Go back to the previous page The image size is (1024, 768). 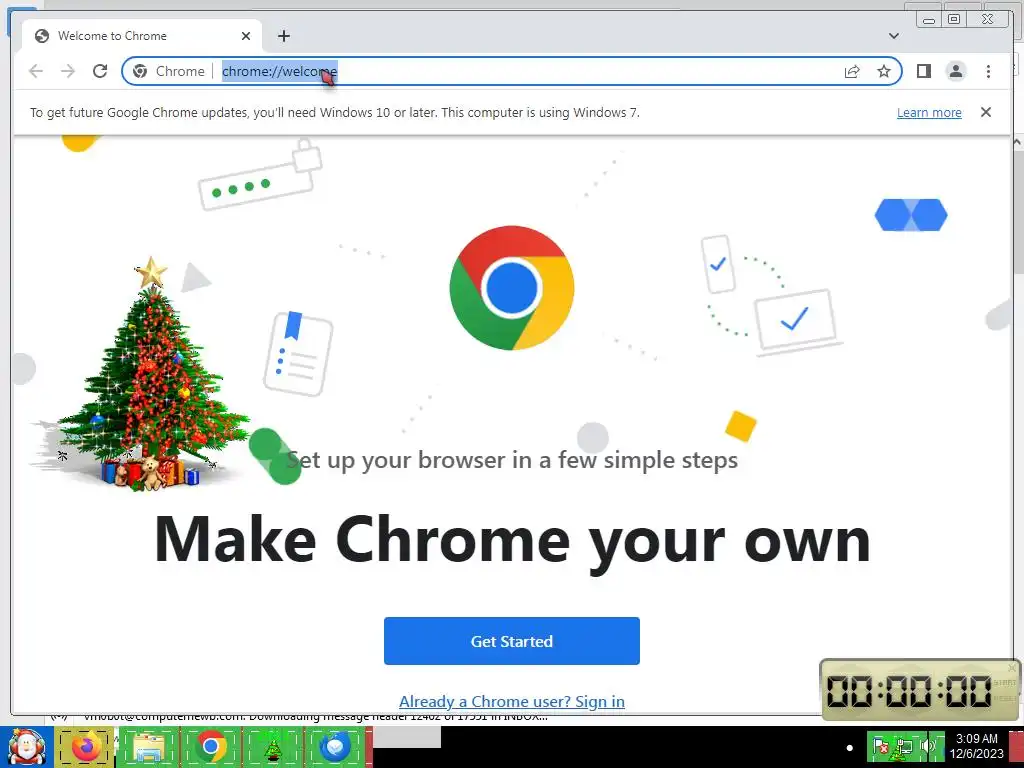(x=36, y=71)
